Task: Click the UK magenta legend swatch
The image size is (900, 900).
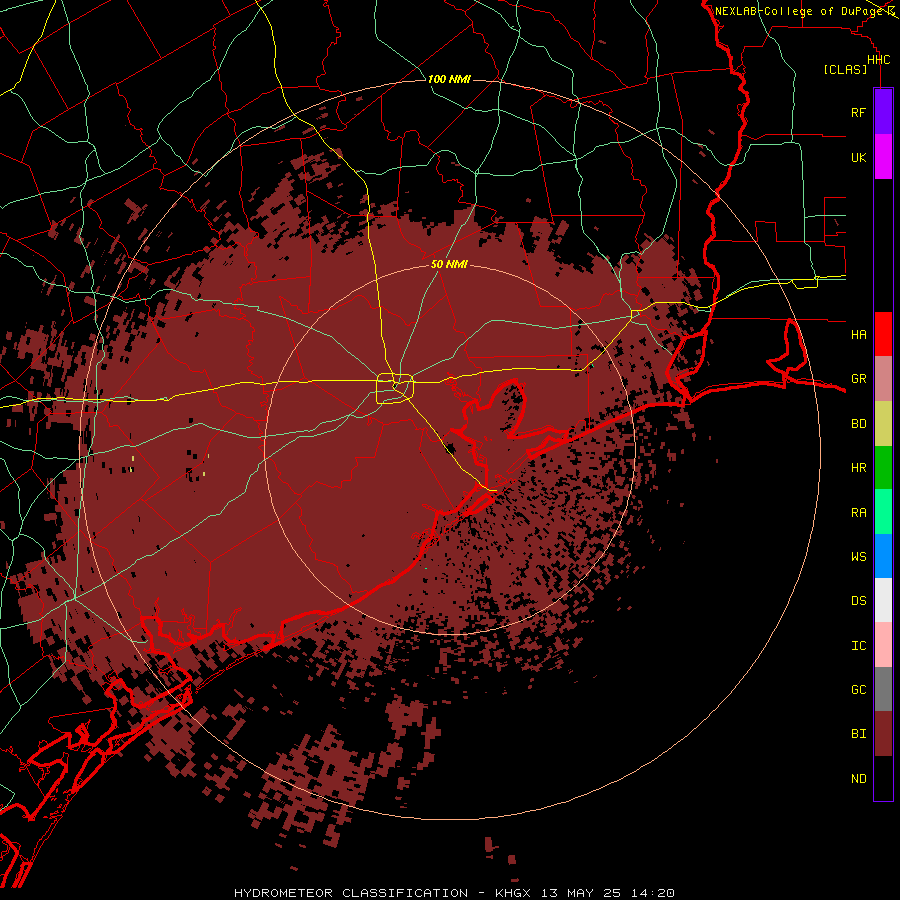Action: 883,157
